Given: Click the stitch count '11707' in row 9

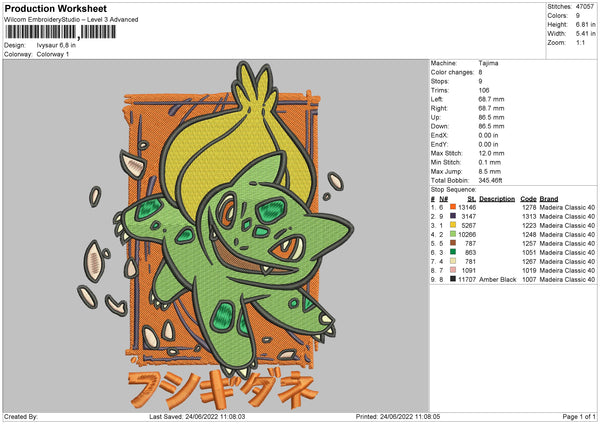Looking at the screenshot, I should tap(467, 280).
